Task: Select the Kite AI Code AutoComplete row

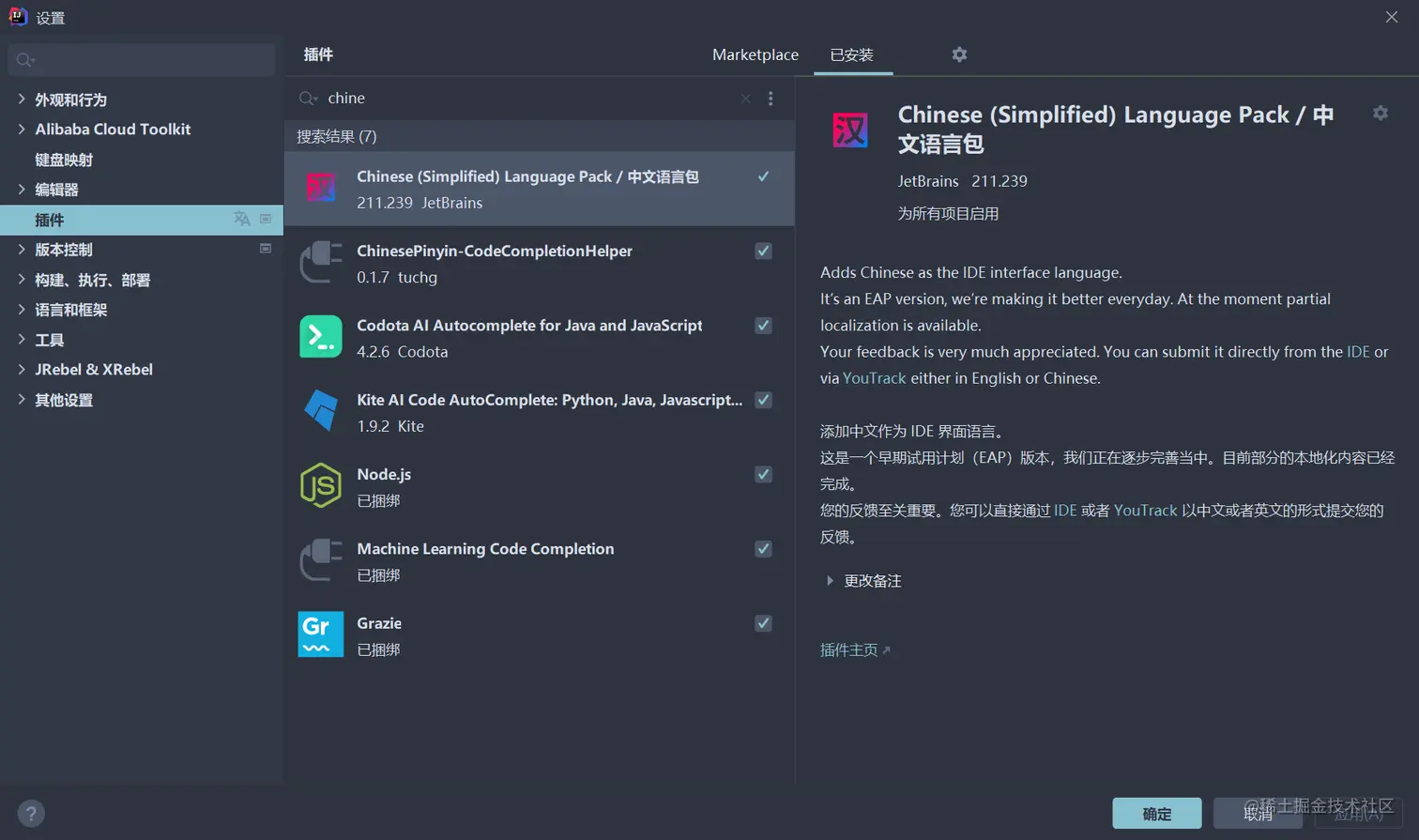Action: tap(540, 412)
